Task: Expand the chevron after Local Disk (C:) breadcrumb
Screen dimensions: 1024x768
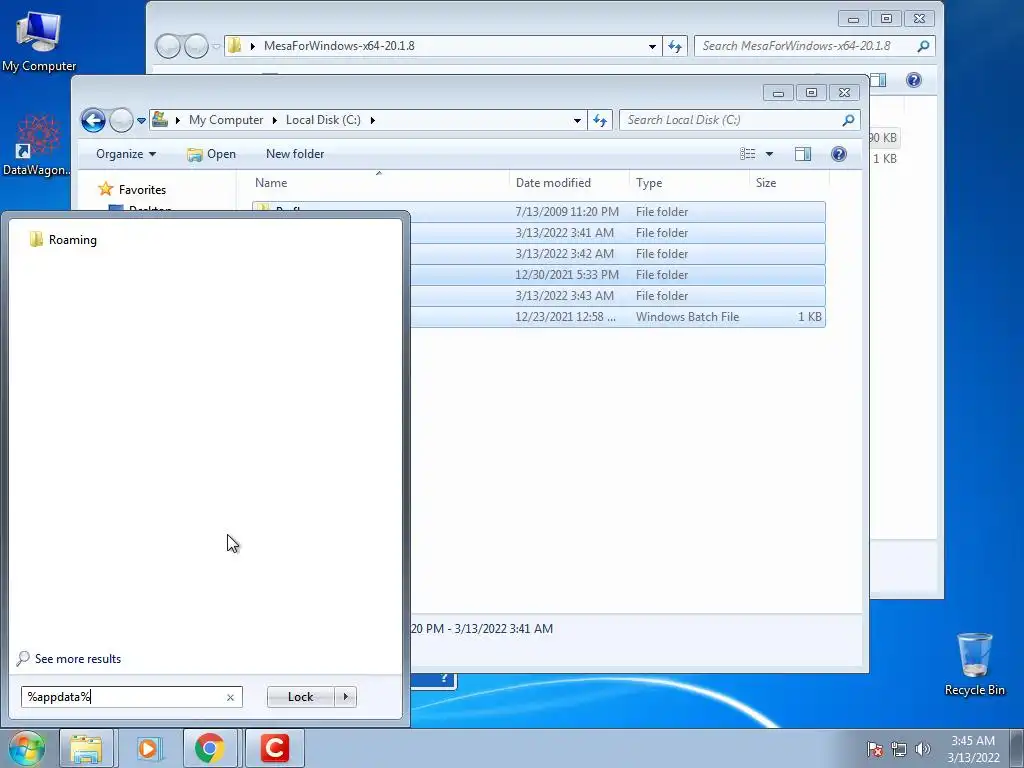Action: (372, 120)
